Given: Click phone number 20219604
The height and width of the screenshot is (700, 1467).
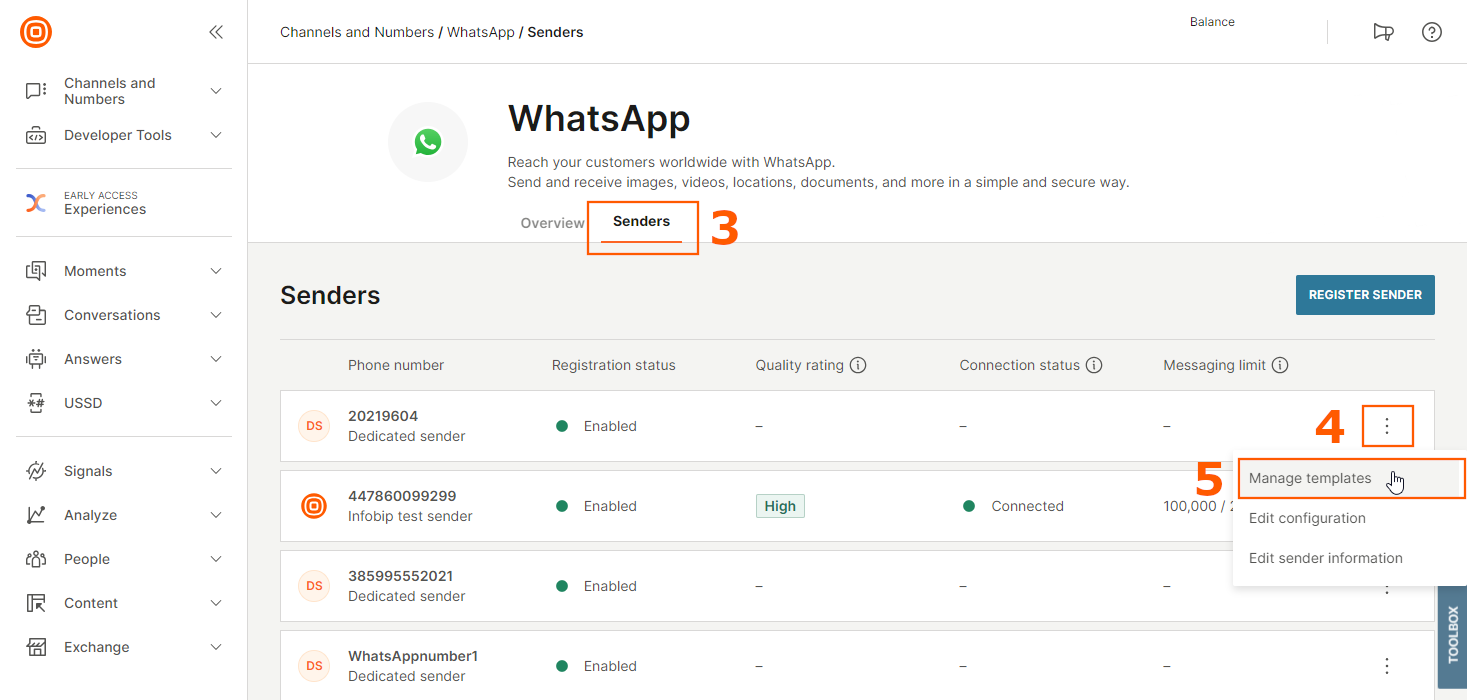Looking at the screenshot, I should [x=383, y=416].
